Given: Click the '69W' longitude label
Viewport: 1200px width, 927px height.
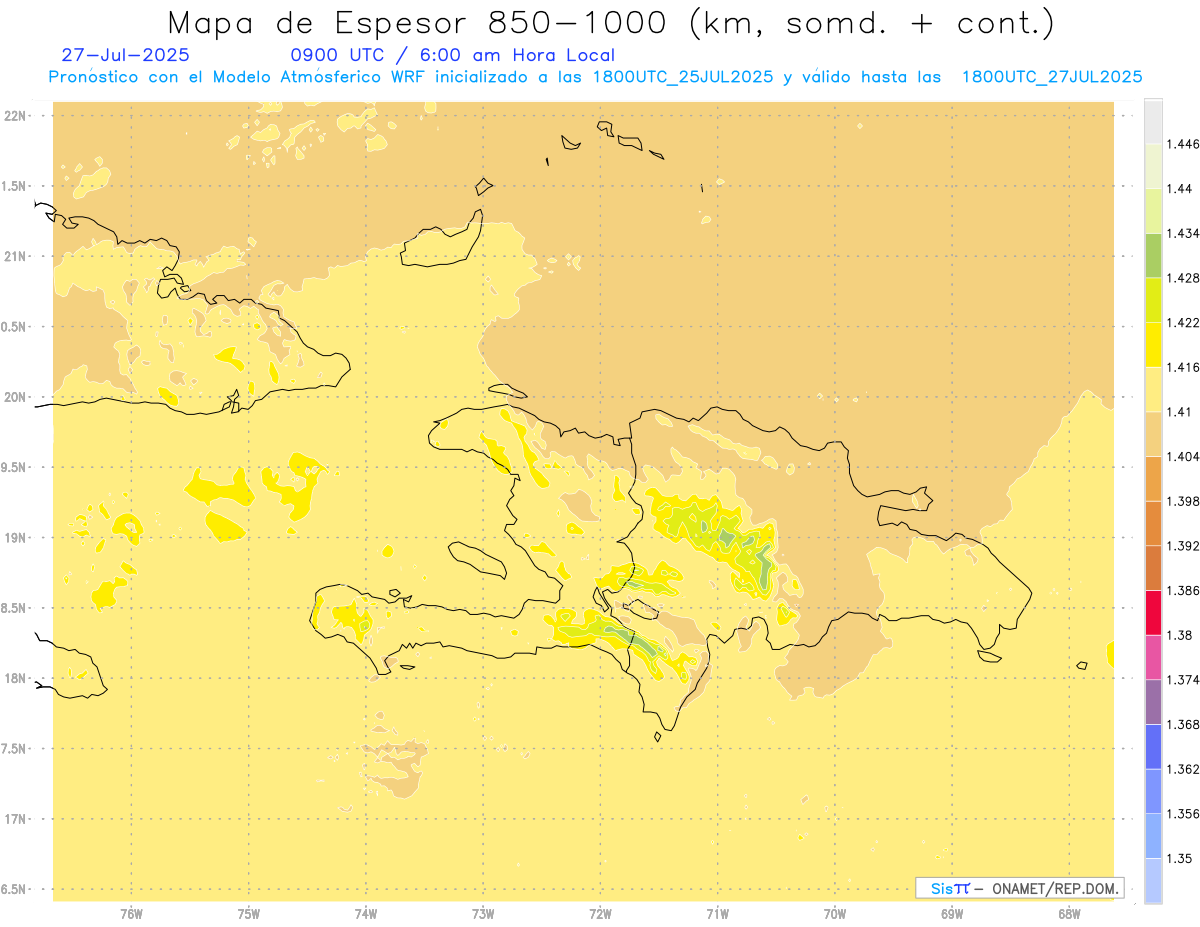Looking at the screenshot, I should pyautogui.click(x=952, y=914).
